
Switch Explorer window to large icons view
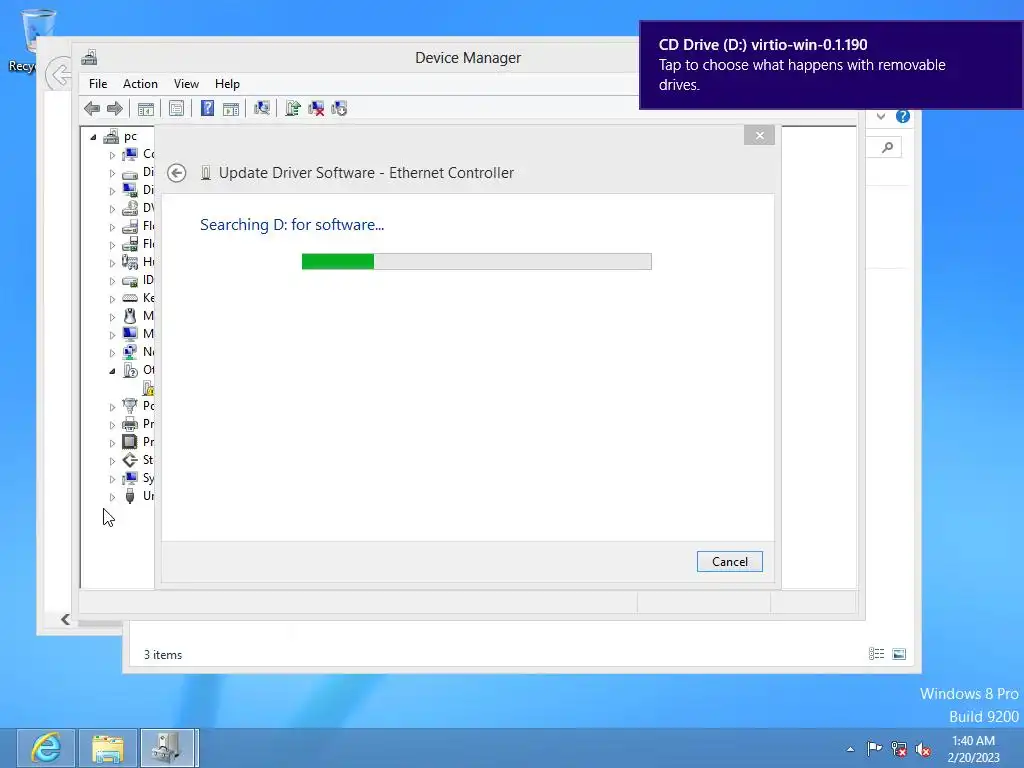click(x=899, y=654)
